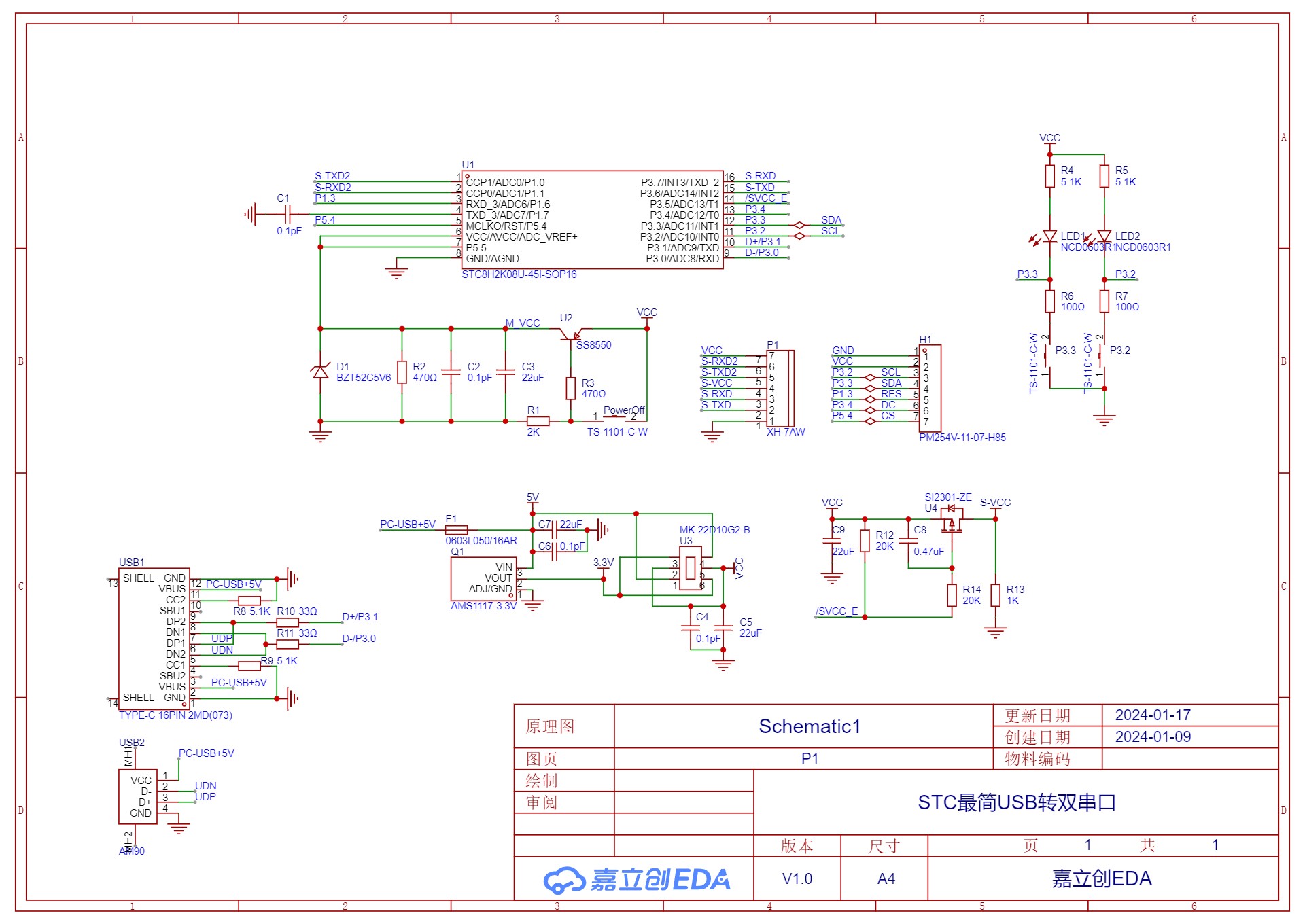Select resistor R6 100Ω

(x=1049, y=302)
